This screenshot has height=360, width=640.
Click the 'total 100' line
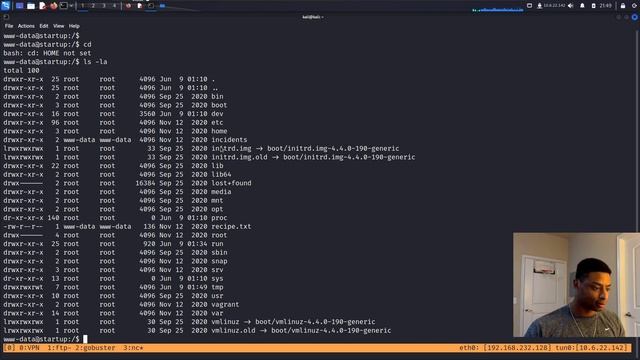pyautogui.click(x=21, y=70)
